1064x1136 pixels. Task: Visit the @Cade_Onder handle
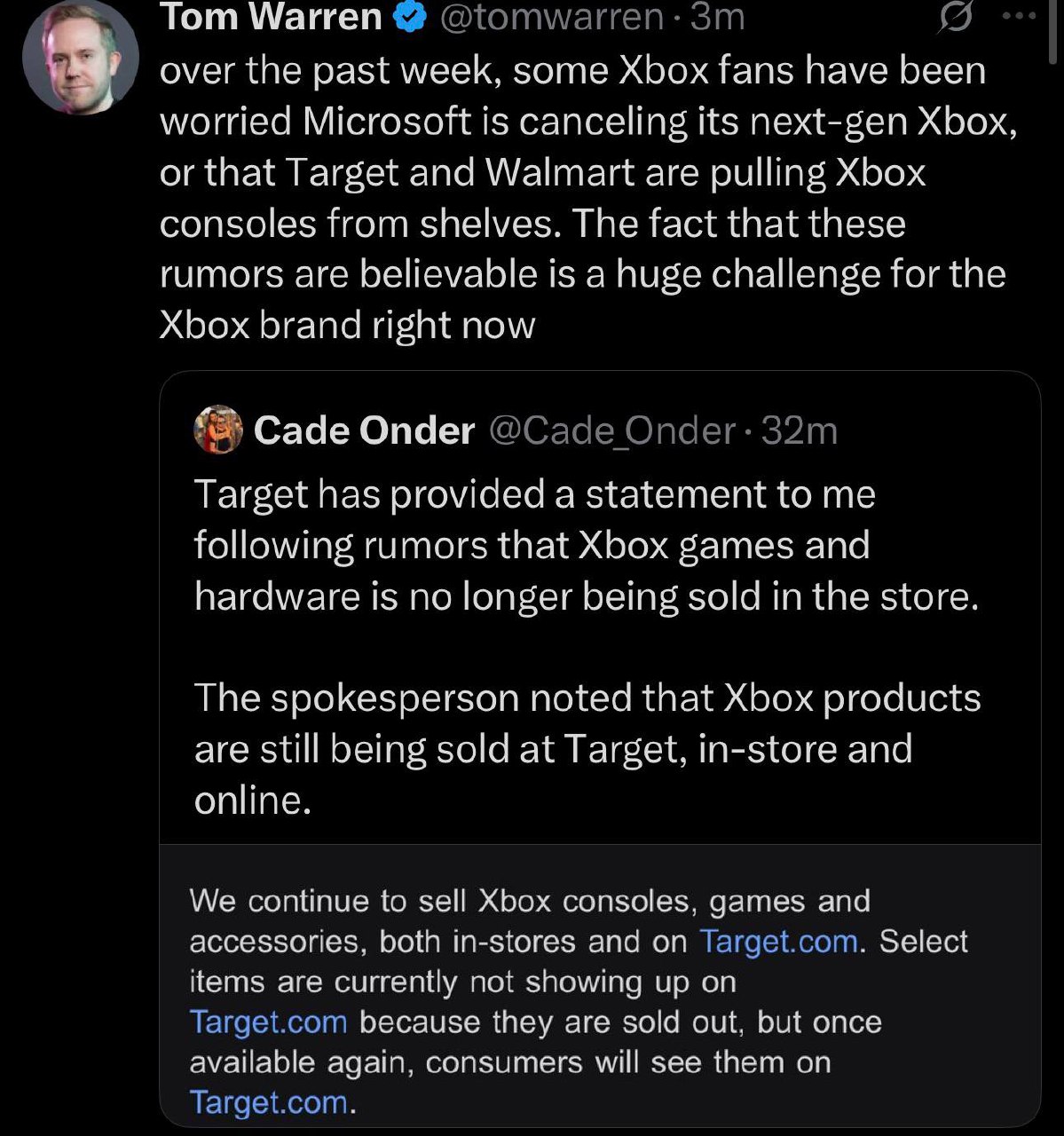612,430
